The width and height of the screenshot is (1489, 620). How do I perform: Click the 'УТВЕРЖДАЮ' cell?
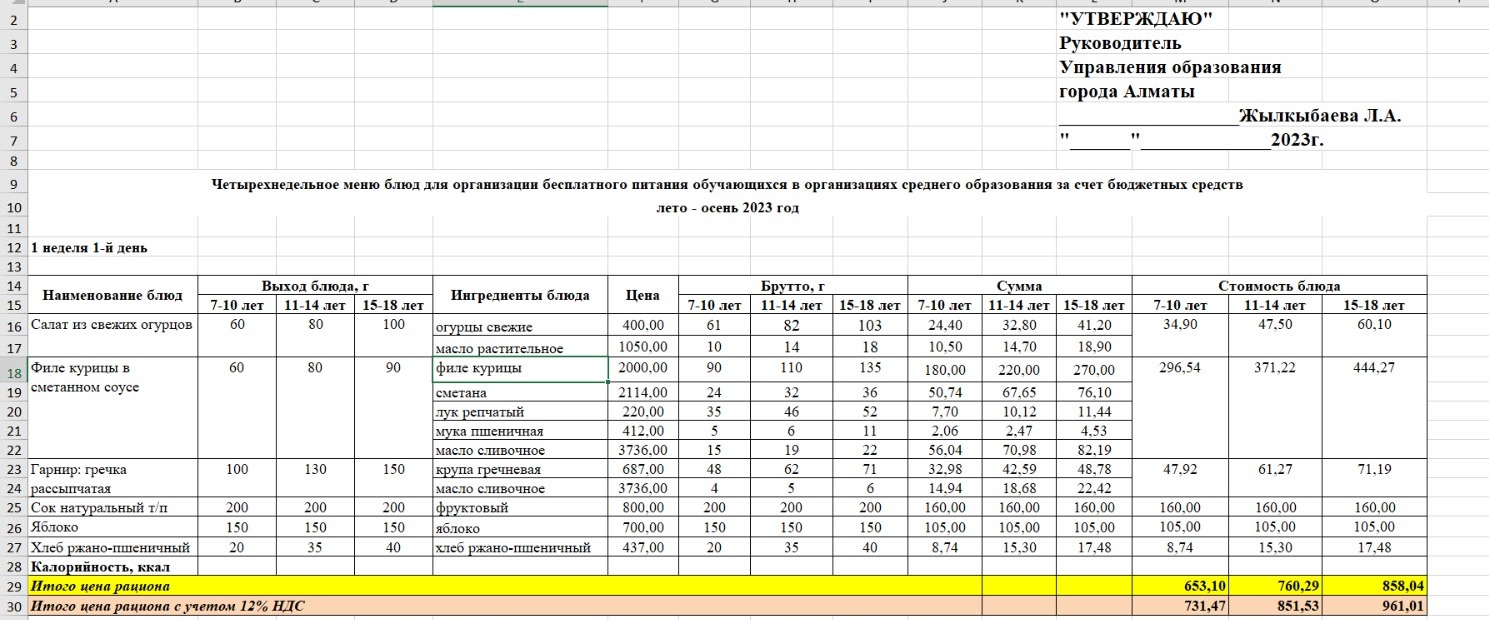[1135, 19]
